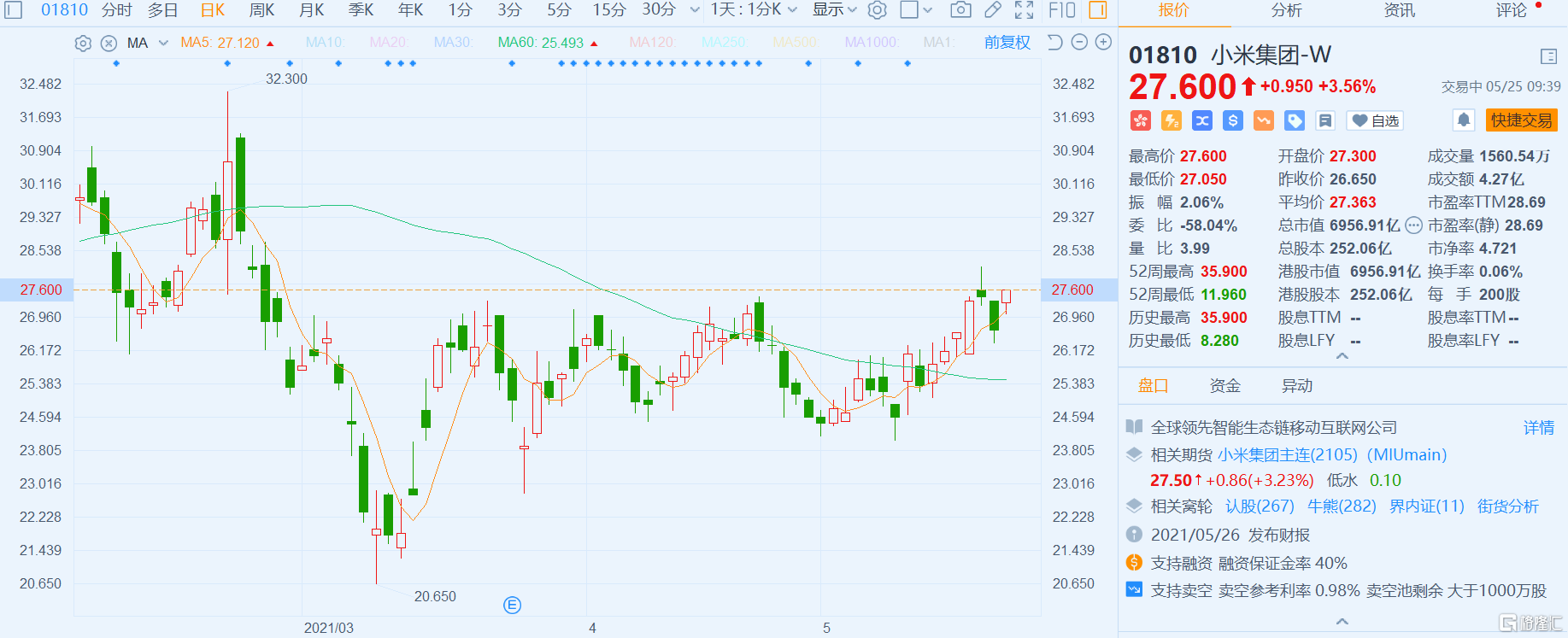Zoom out chart with minus icon
Image resolution: width=1568 pixels, height=638 pixels.
(x=1079, y=42)
